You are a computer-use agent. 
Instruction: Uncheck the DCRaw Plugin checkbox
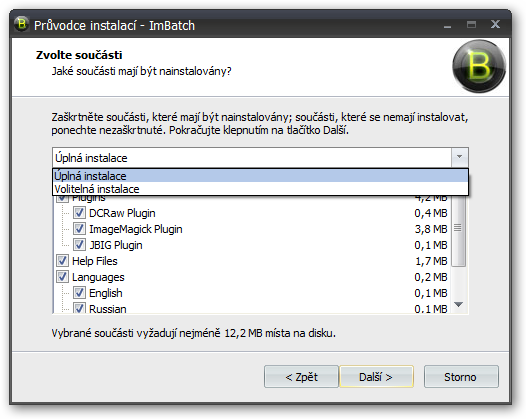coord(79,213)
